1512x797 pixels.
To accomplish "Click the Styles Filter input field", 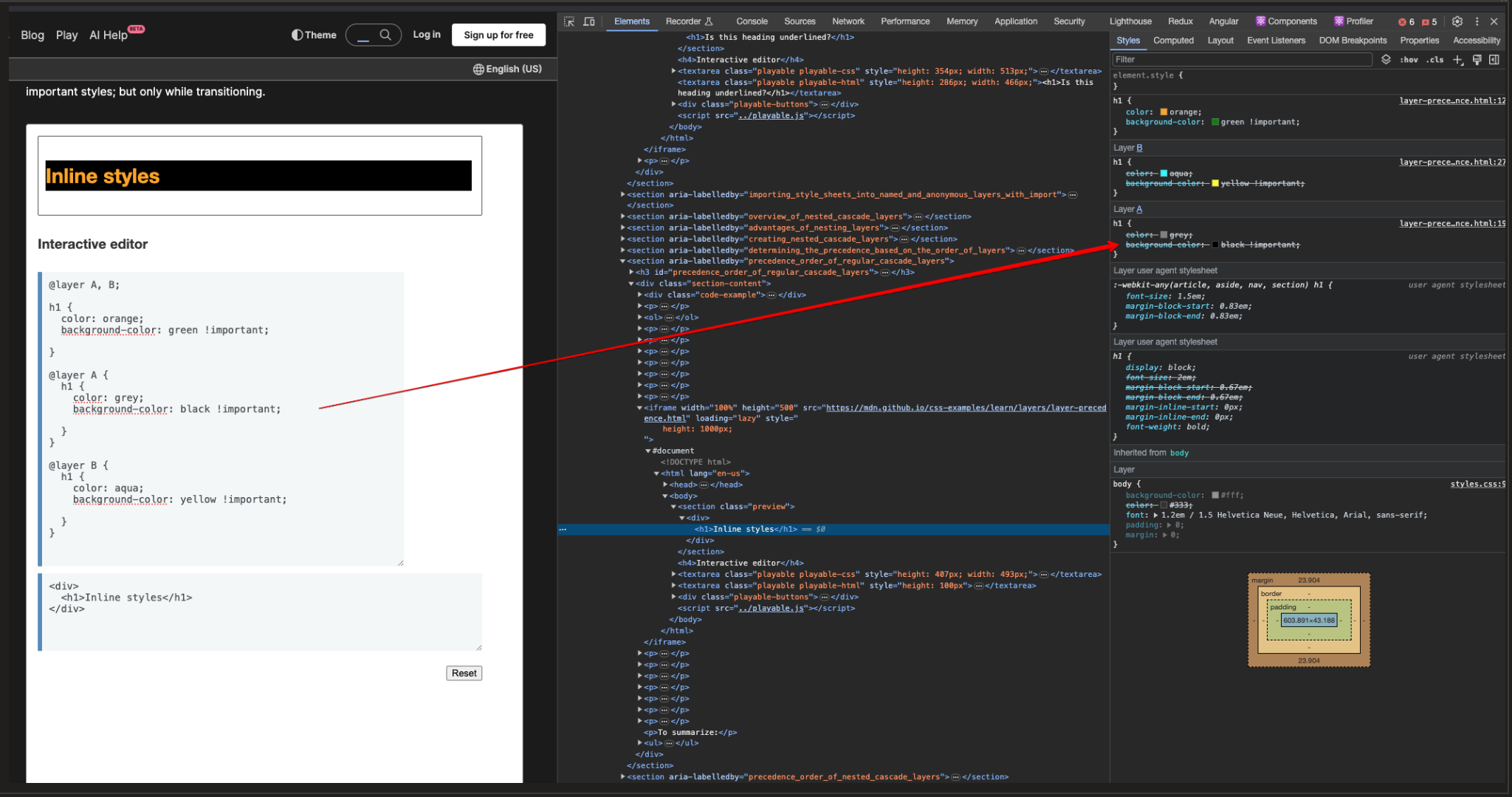I will [x=1242, y=60].
